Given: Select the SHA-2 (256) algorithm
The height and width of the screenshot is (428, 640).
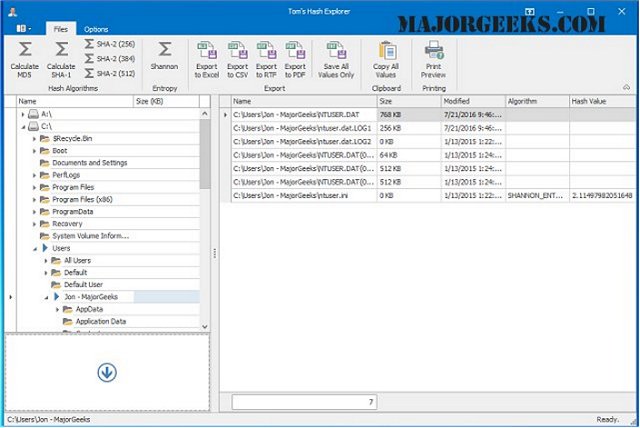Looking at the screenshot, I should coord(110,44).
